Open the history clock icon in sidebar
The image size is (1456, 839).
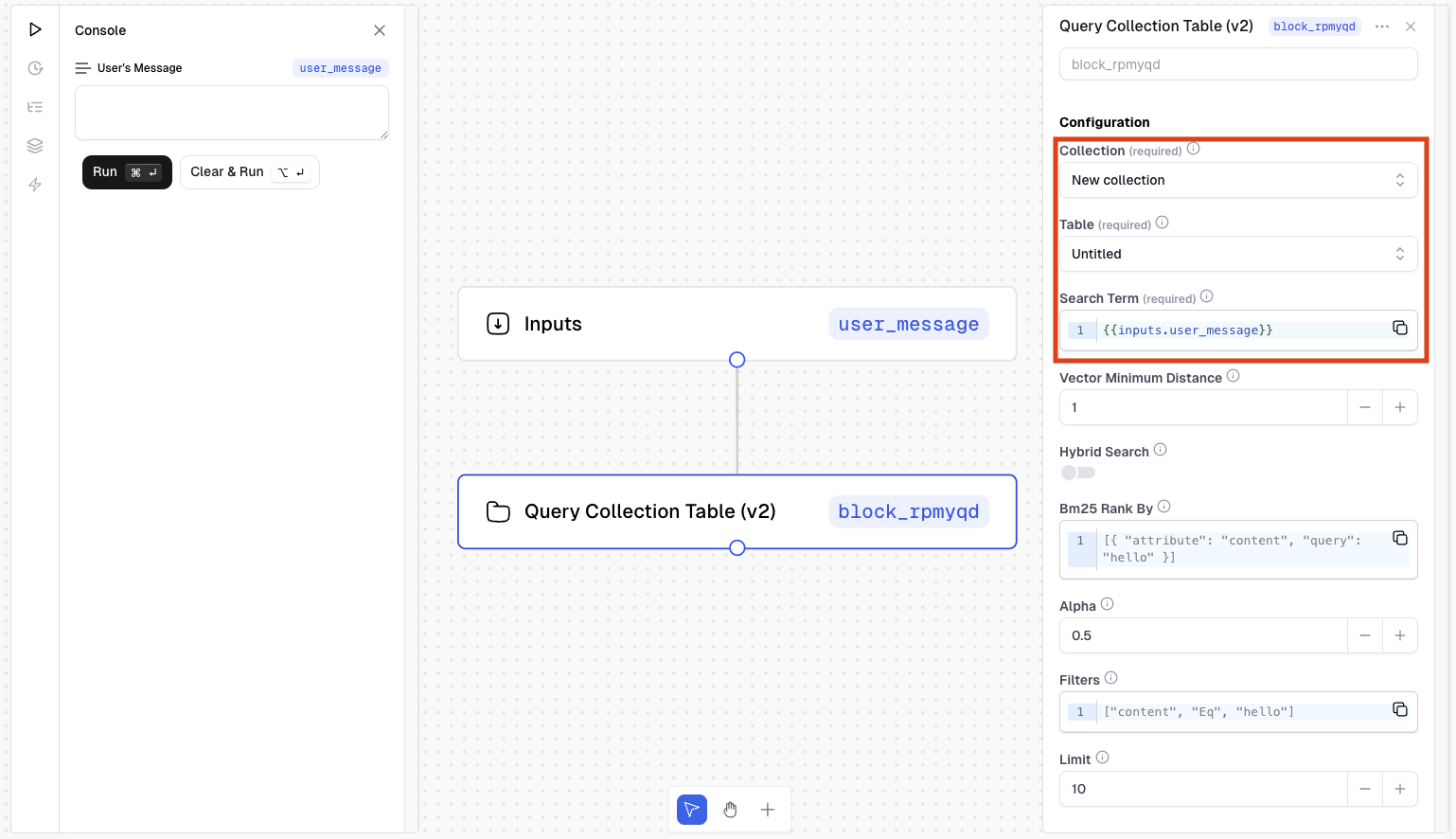(x=35, y=68)
